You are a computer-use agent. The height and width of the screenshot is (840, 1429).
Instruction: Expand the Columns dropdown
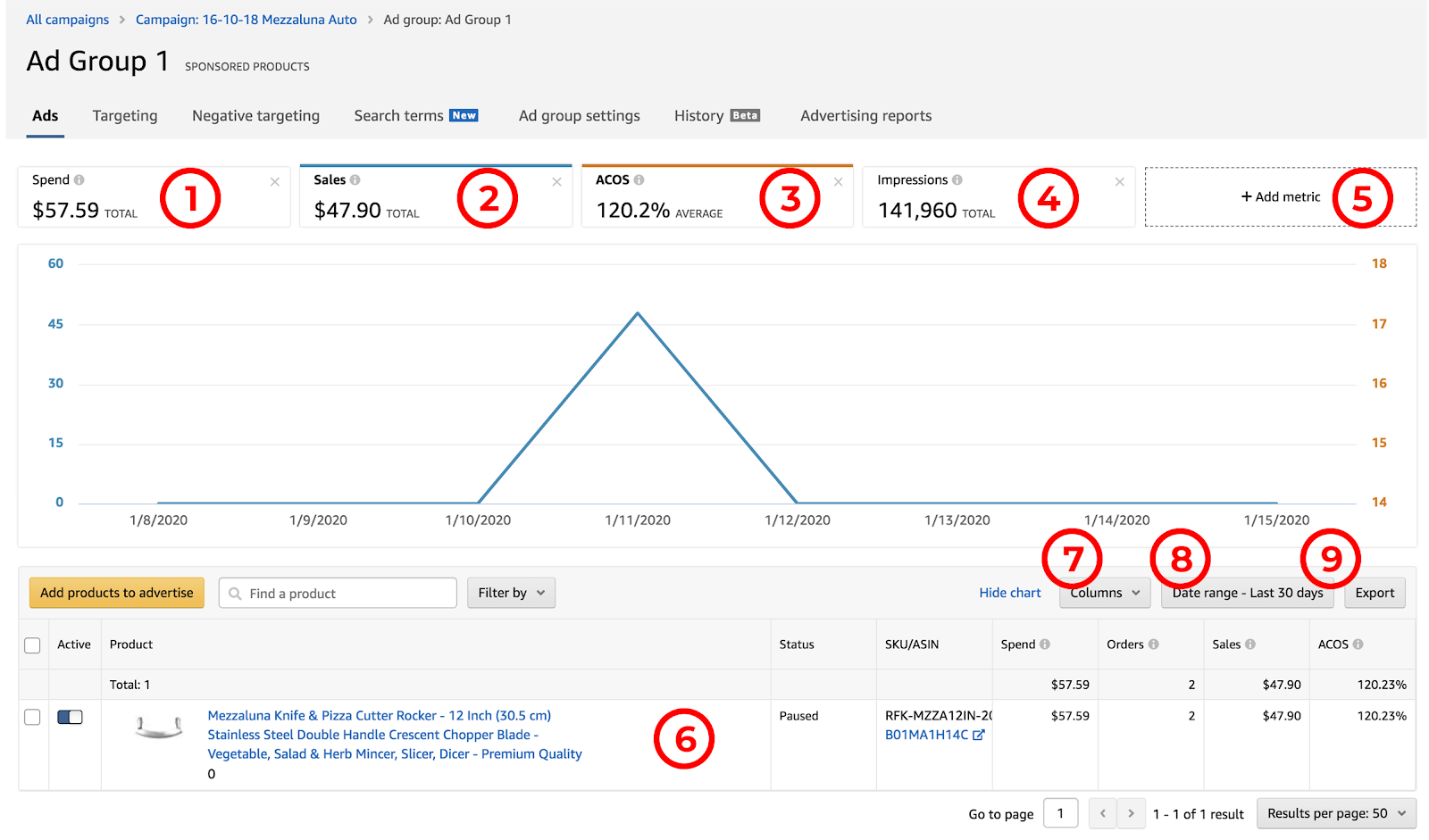[1105, 593]
